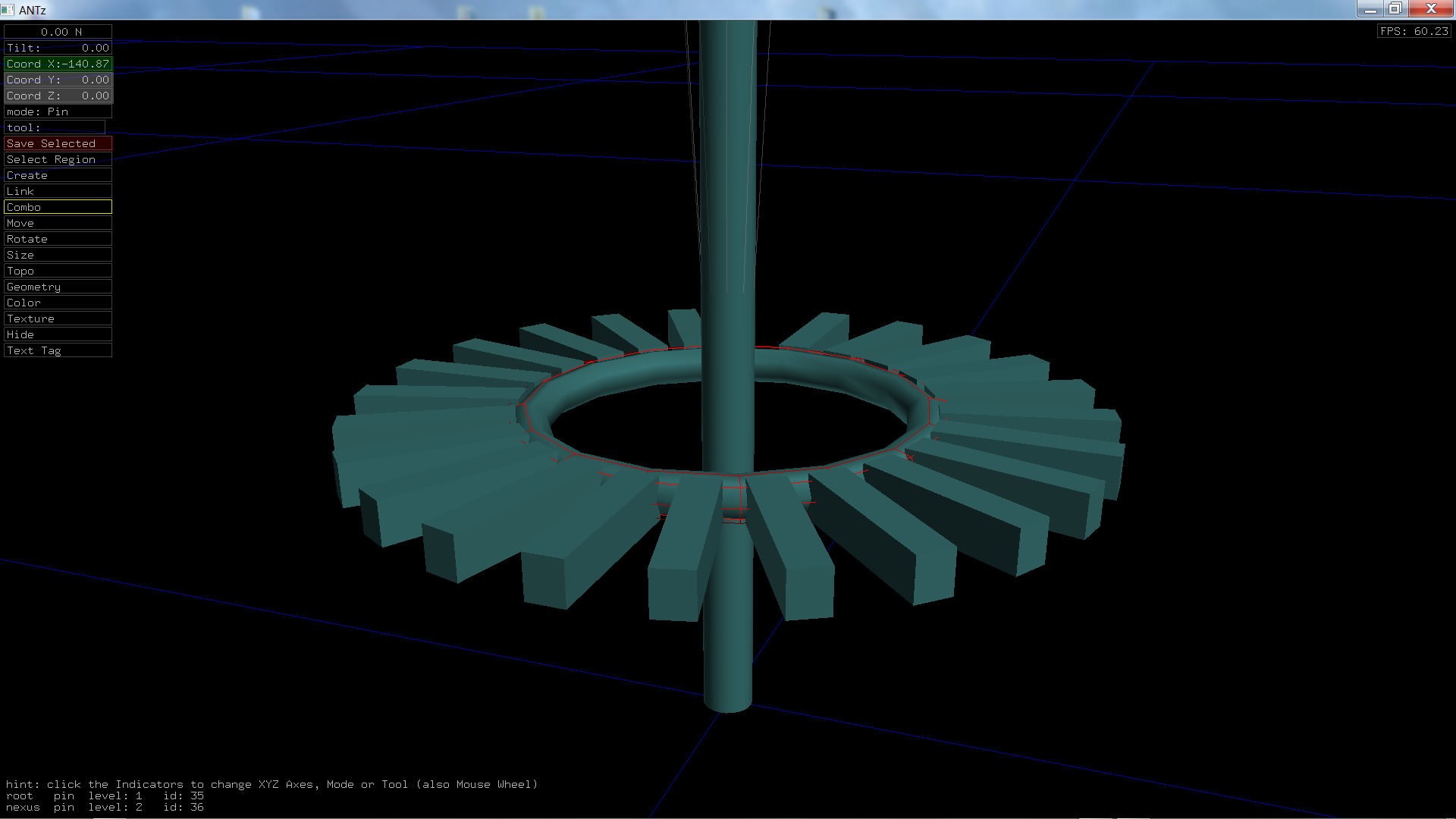1456x819 pixels.
Task: Change the mode: Pin indicator
Action: click(58, 111)
